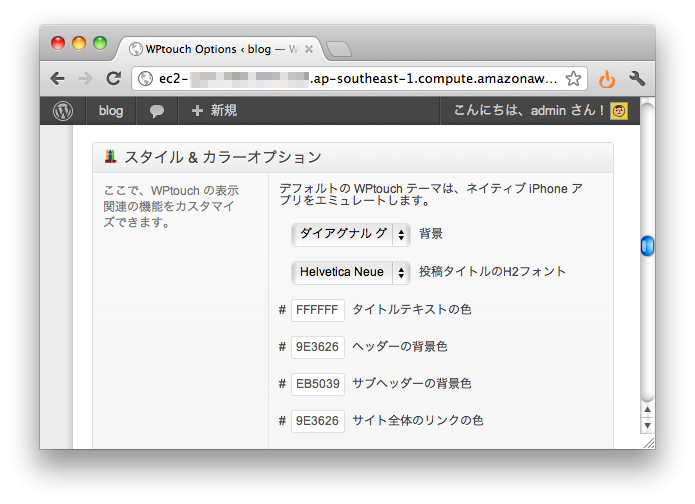Click the FFFFFF title text color field

(317, 310)
